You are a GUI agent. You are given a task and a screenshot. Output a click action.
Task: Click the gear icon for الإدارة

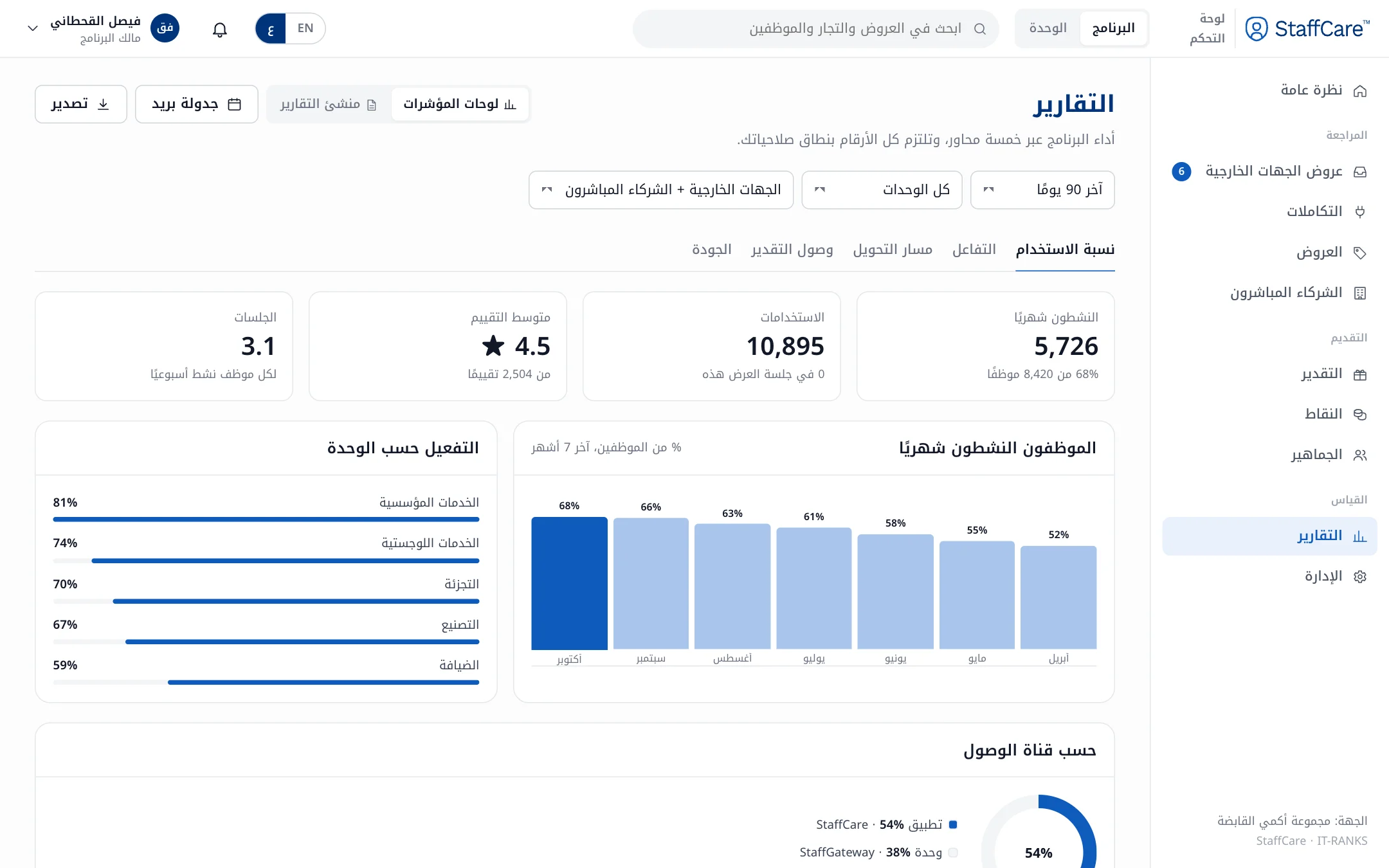click(1360, 577)
